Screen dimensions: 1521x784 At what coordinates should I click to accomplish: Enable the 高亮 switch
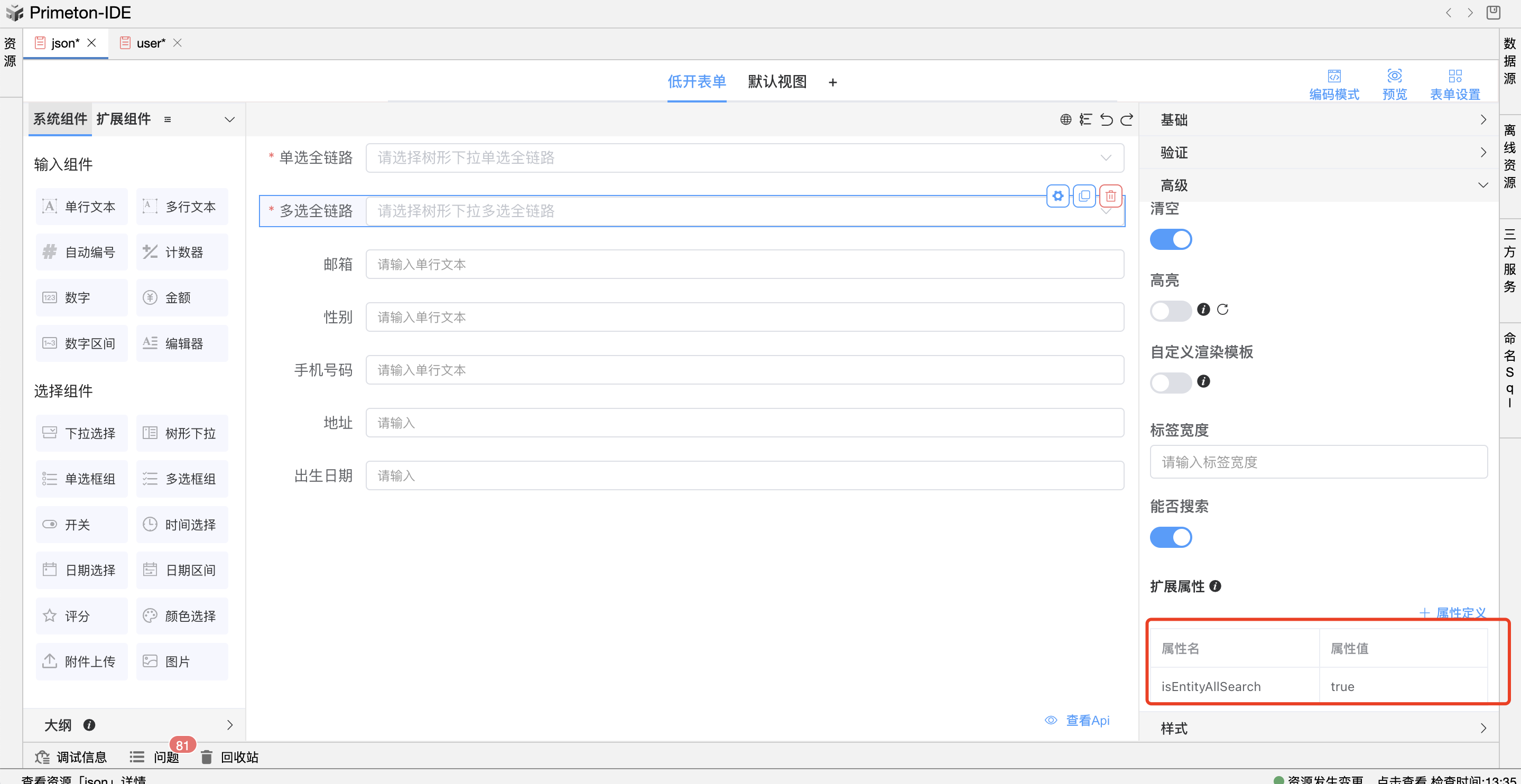1170,311
